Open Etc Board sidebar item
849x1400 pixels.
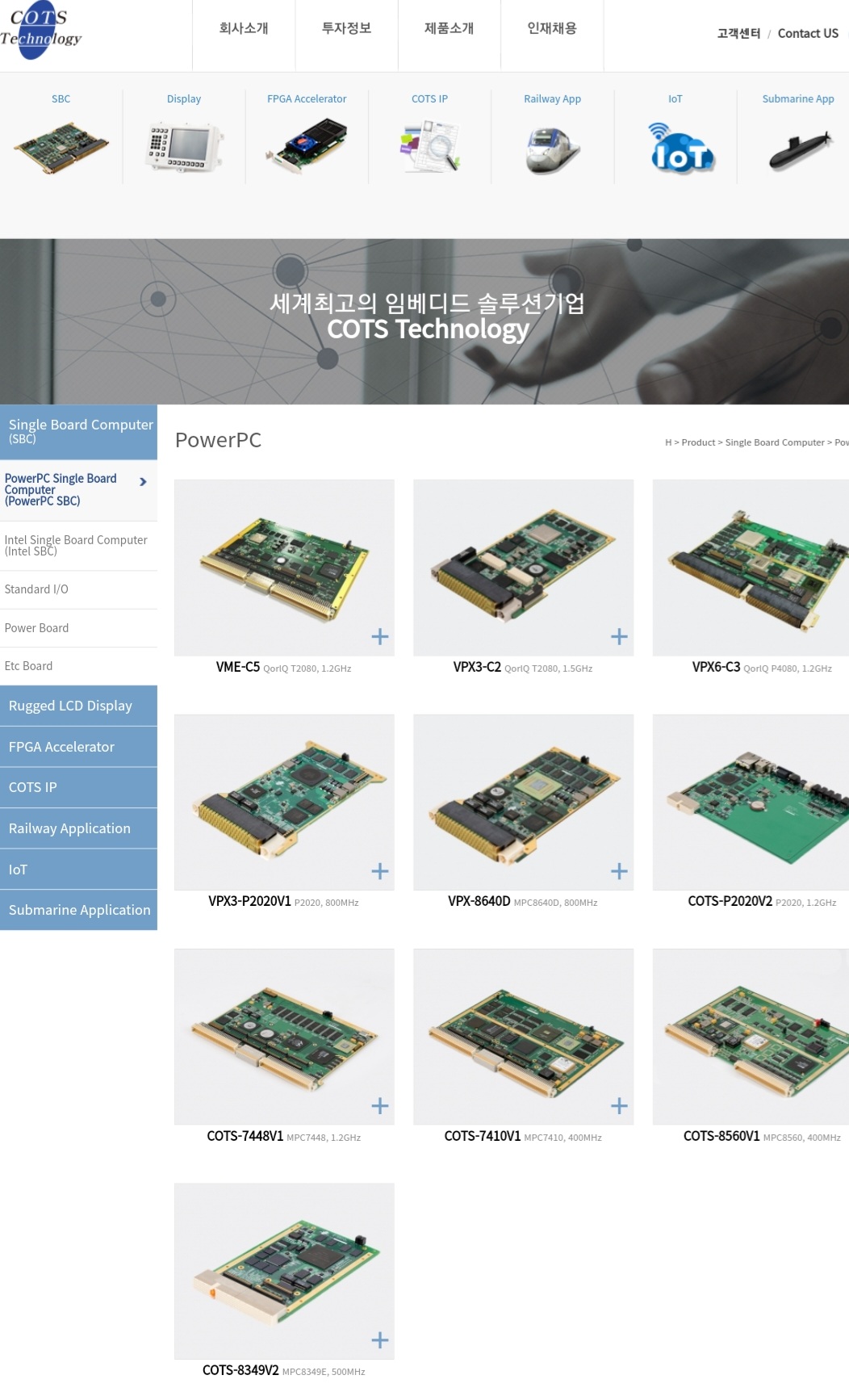coord(78,666)
